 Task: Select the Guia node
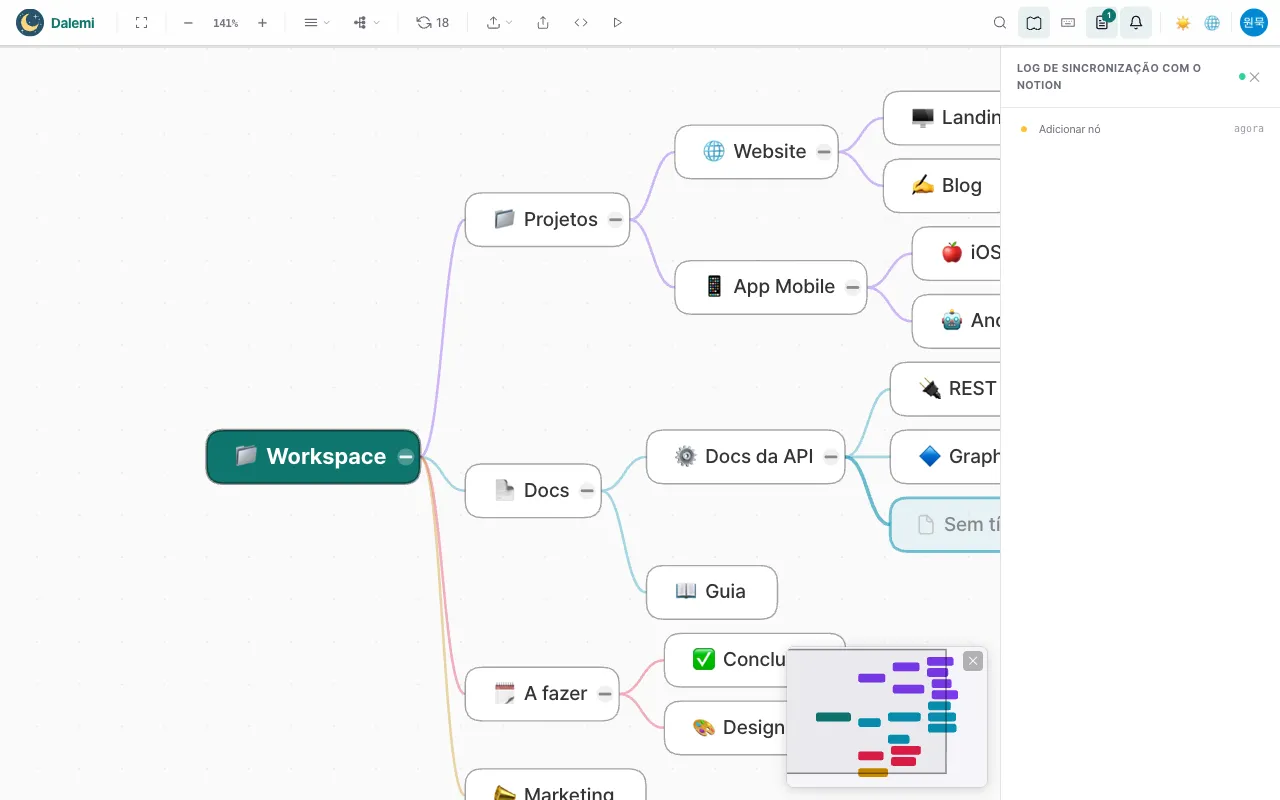pyautogui.click(x=712, y=592)
